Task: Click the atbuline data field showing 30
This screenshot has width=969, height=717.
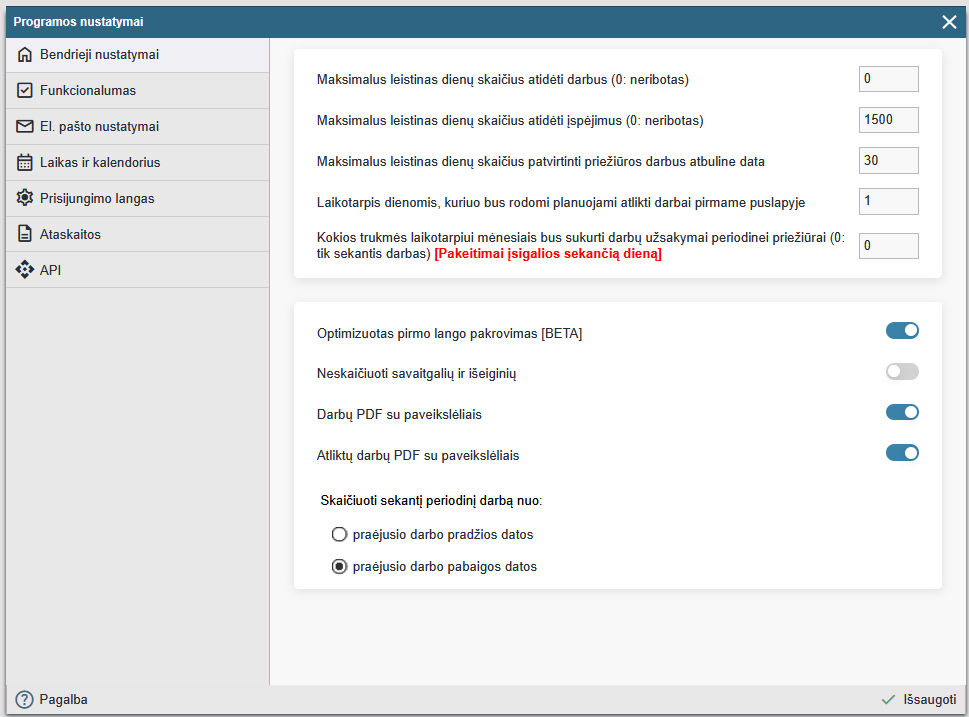Action: (x=889, y=161)
